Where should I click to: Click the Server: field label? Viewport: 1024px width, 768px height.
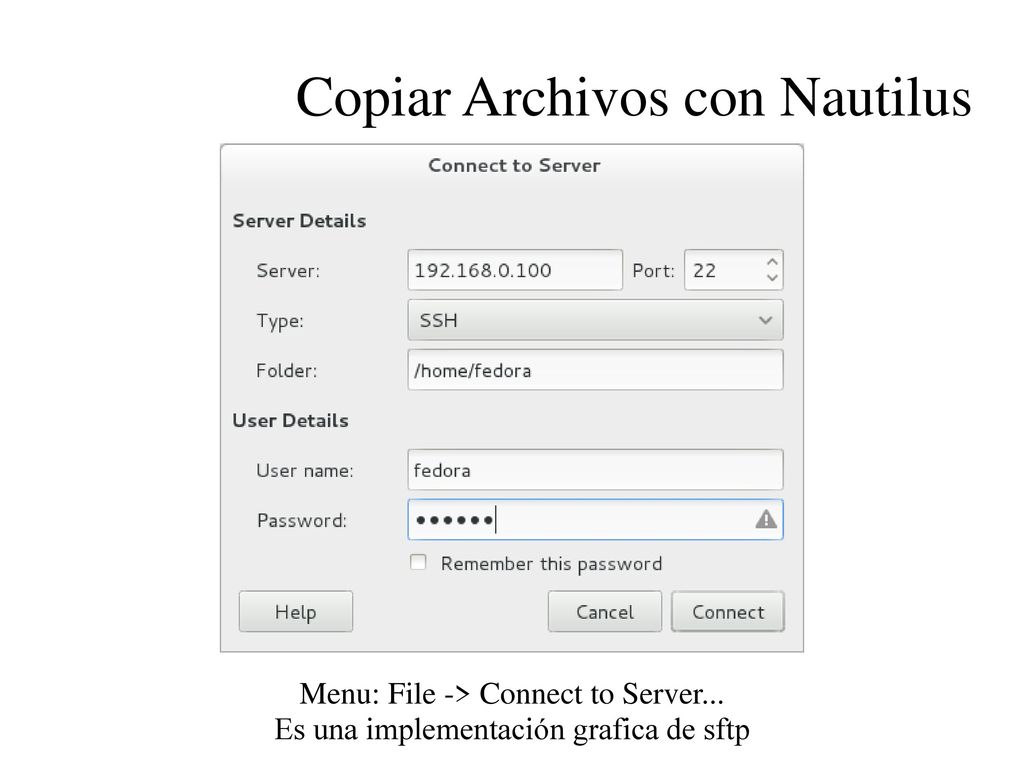[x=288, y=270]
